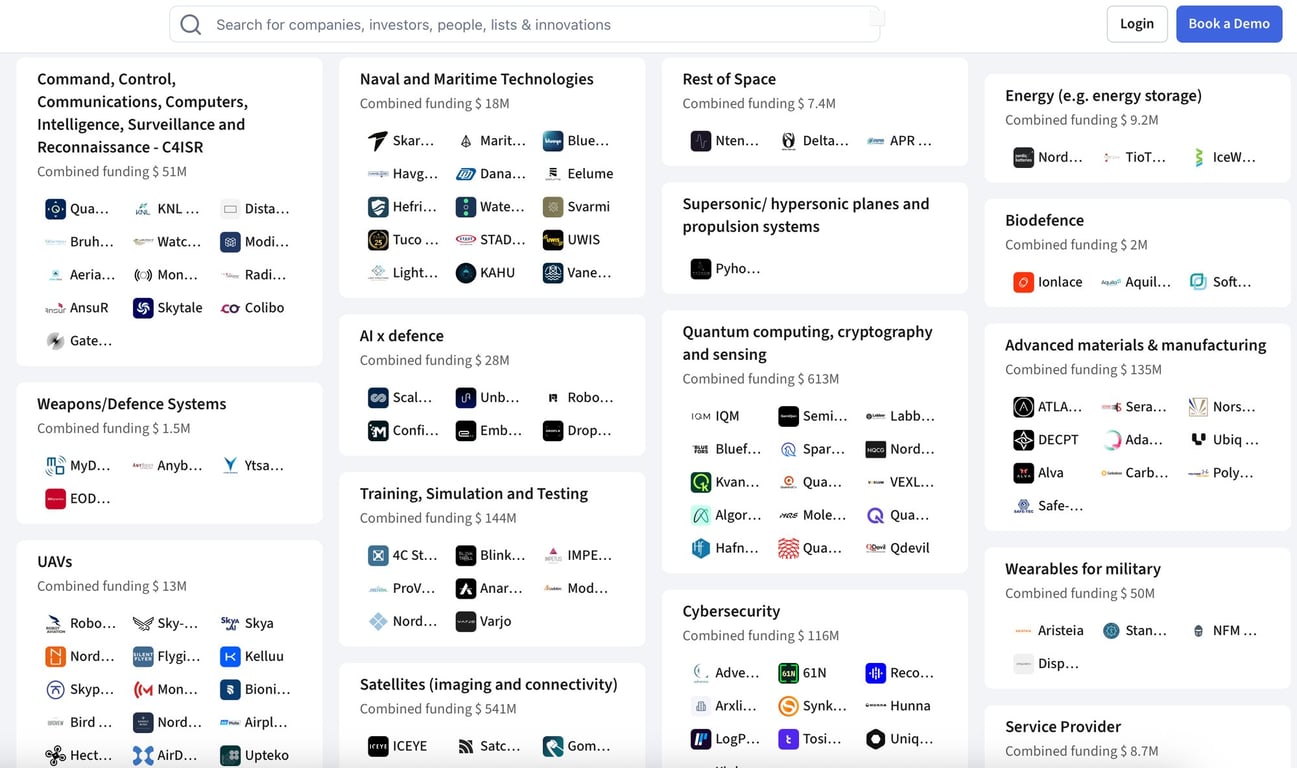This screenshot has height=768, width=1297.
Task: Click the Hafn… company name
Action: (x=738, y=548)
